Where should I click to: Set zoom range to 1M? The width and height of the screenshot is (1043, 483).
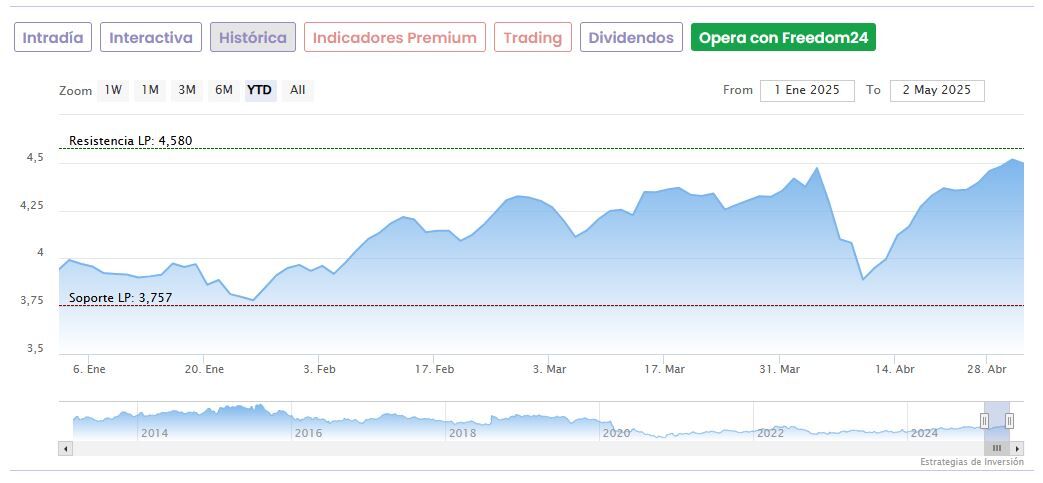click(150, 90)
